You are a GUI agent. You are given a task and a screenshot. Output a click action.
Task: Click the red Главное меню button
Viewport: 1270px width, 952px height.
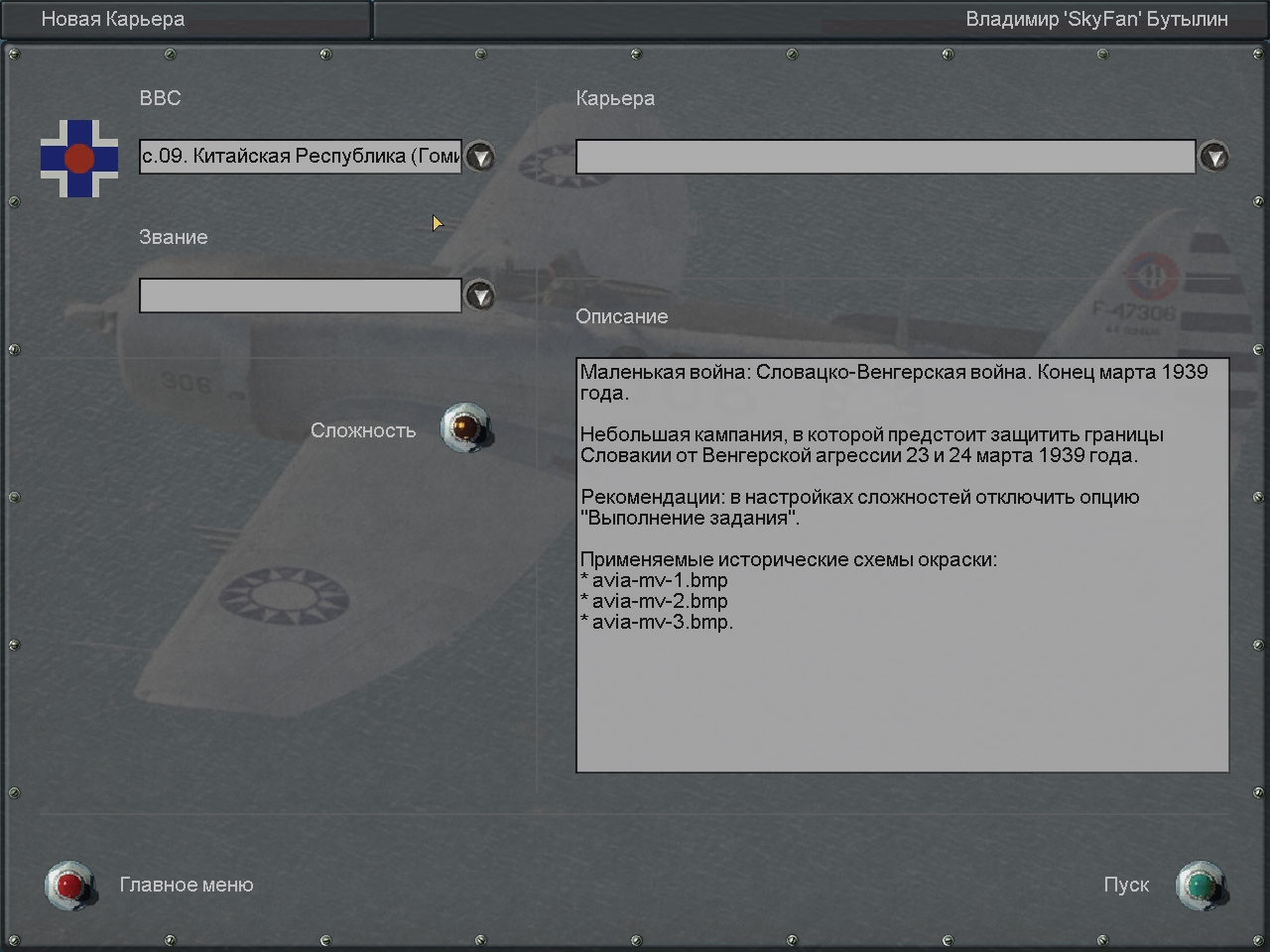(70, 886)
